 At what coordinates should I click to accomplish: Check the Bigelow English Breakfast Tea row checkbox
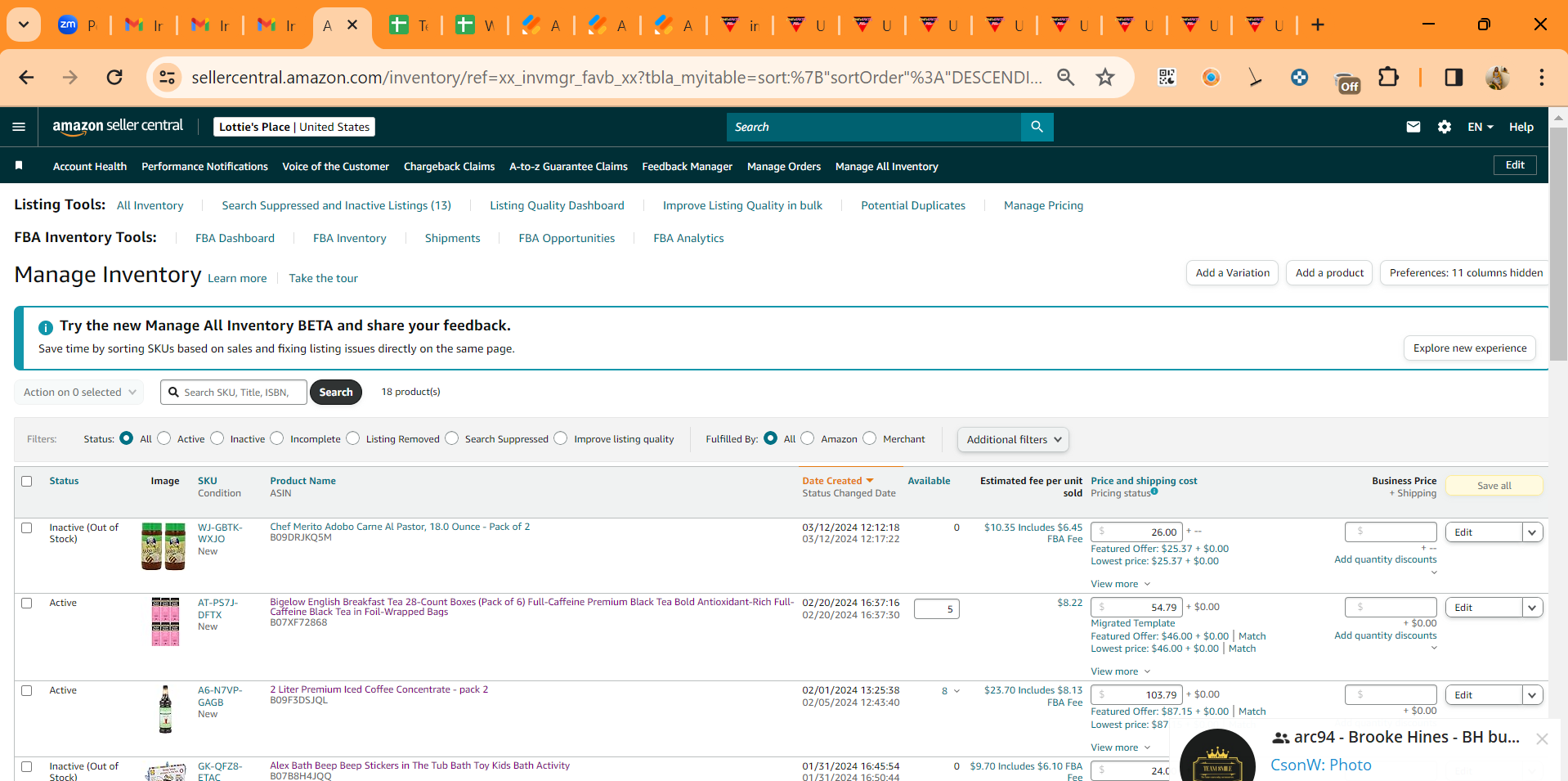(26, 603)
